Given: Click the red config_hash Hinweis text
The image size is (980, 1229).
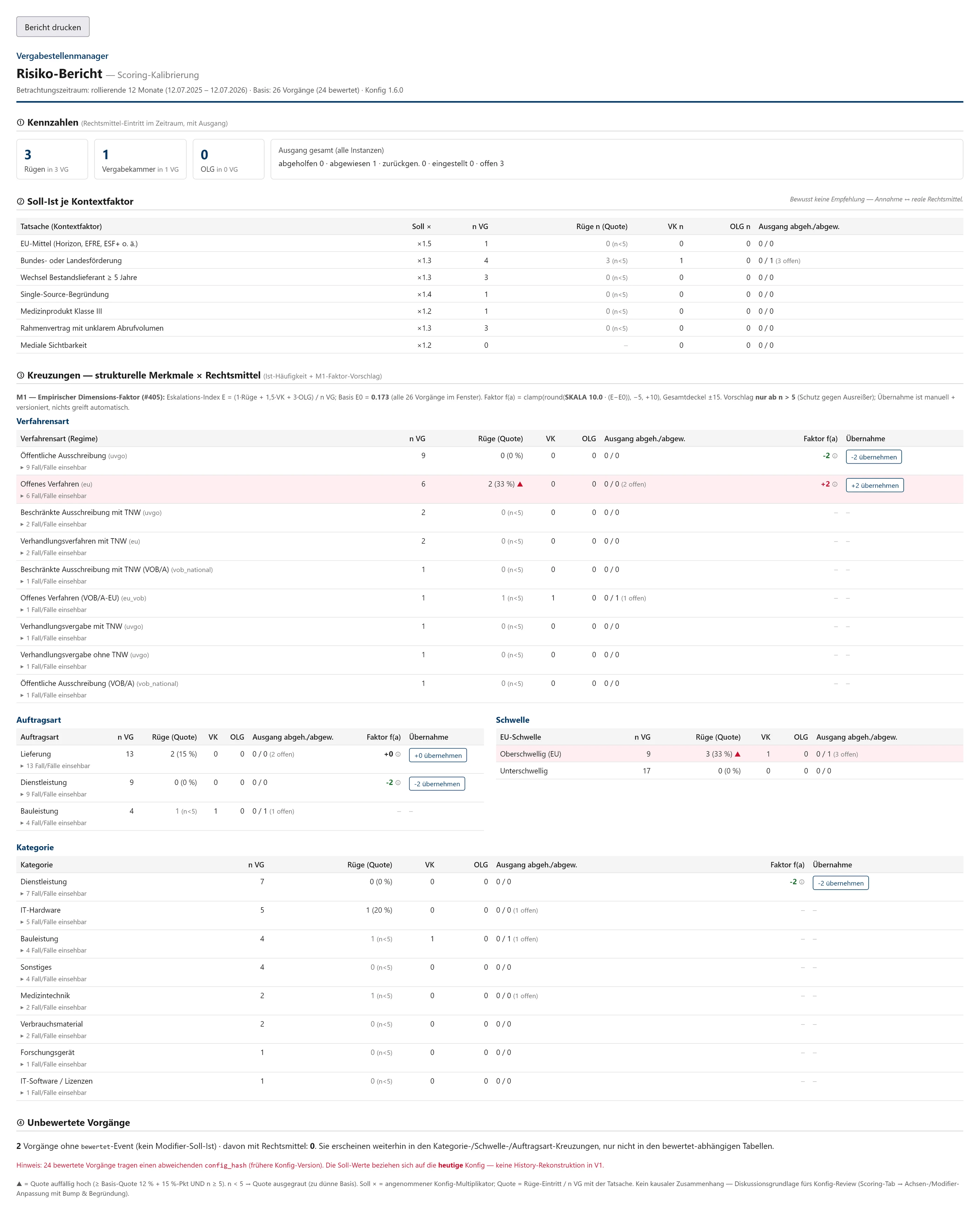Looking at the screenshot, I should click(x=310, y=1165).
